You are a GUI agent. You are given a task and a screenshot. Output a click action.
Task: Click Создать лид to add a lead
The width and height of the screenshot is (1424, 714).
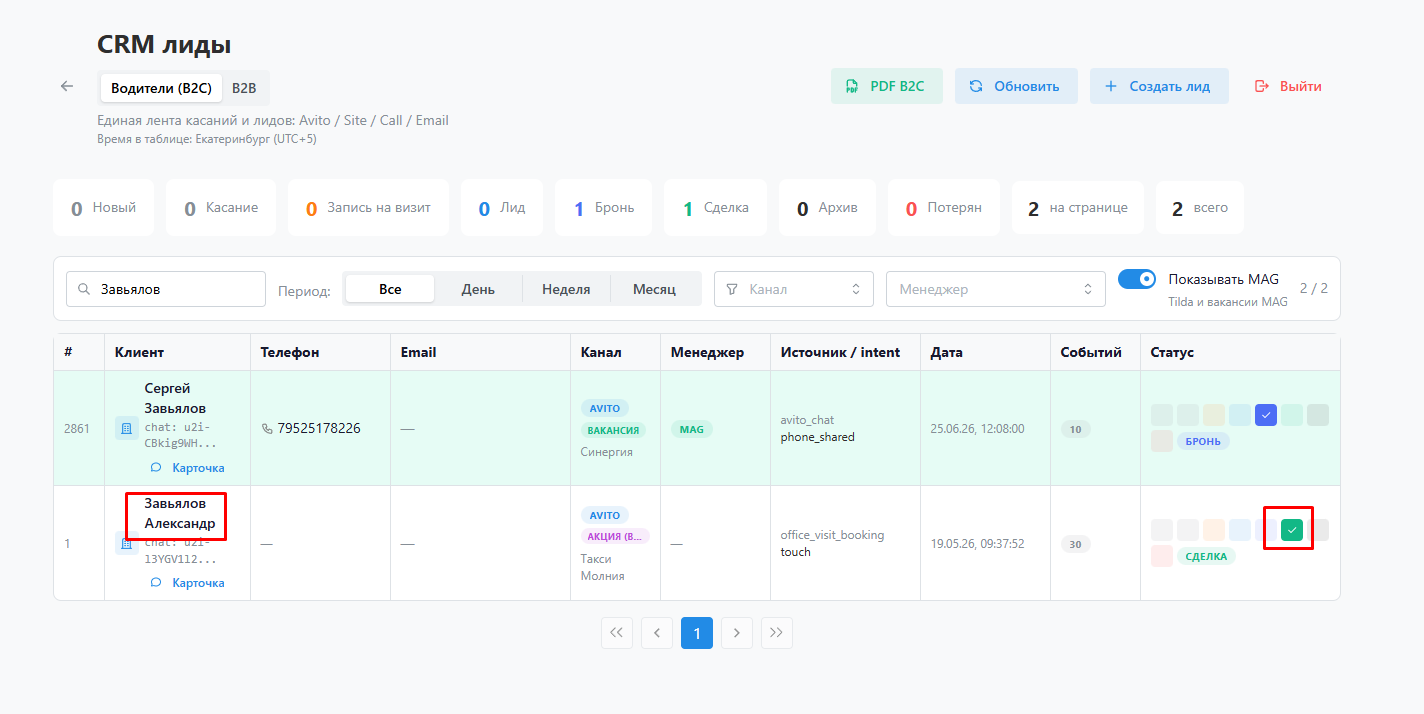coord(1159,86)
